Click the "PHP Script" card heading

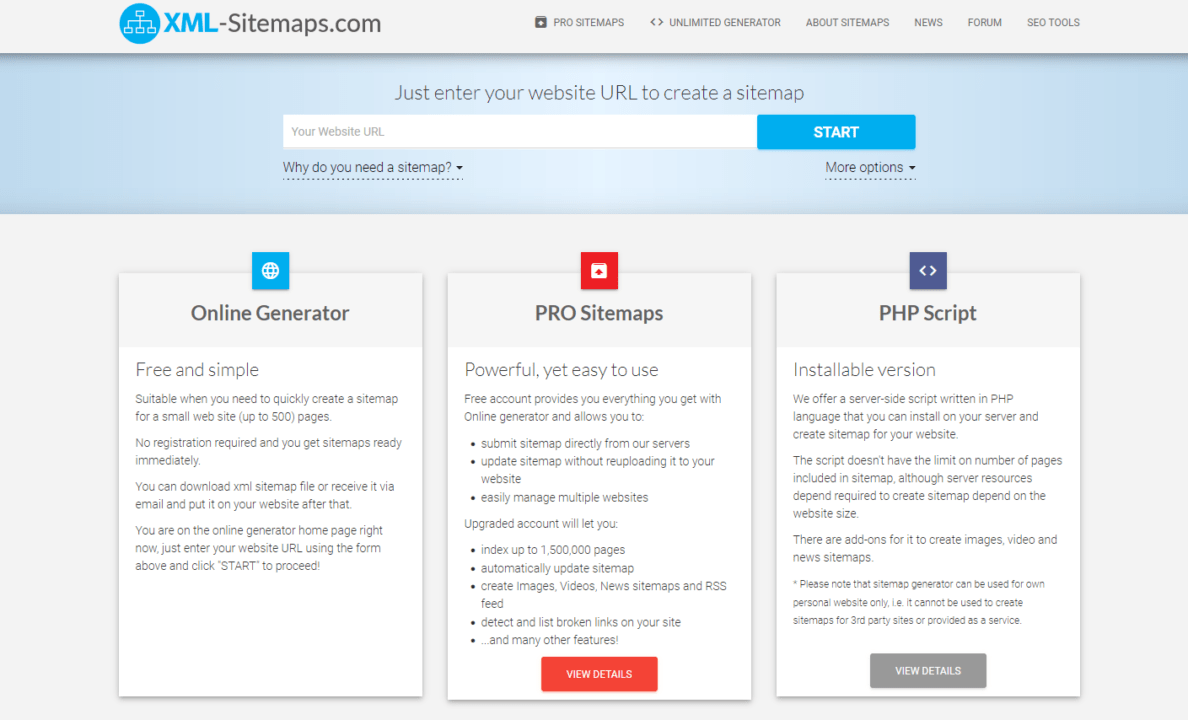tap(927, 313)
